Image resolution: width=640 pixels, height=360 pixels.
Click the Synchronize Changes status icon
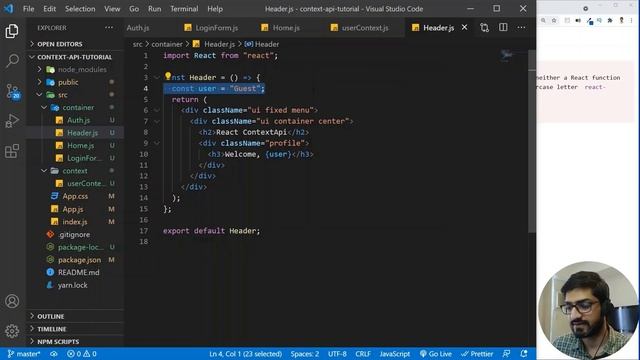pyautogui.click(x=54, y=354)
